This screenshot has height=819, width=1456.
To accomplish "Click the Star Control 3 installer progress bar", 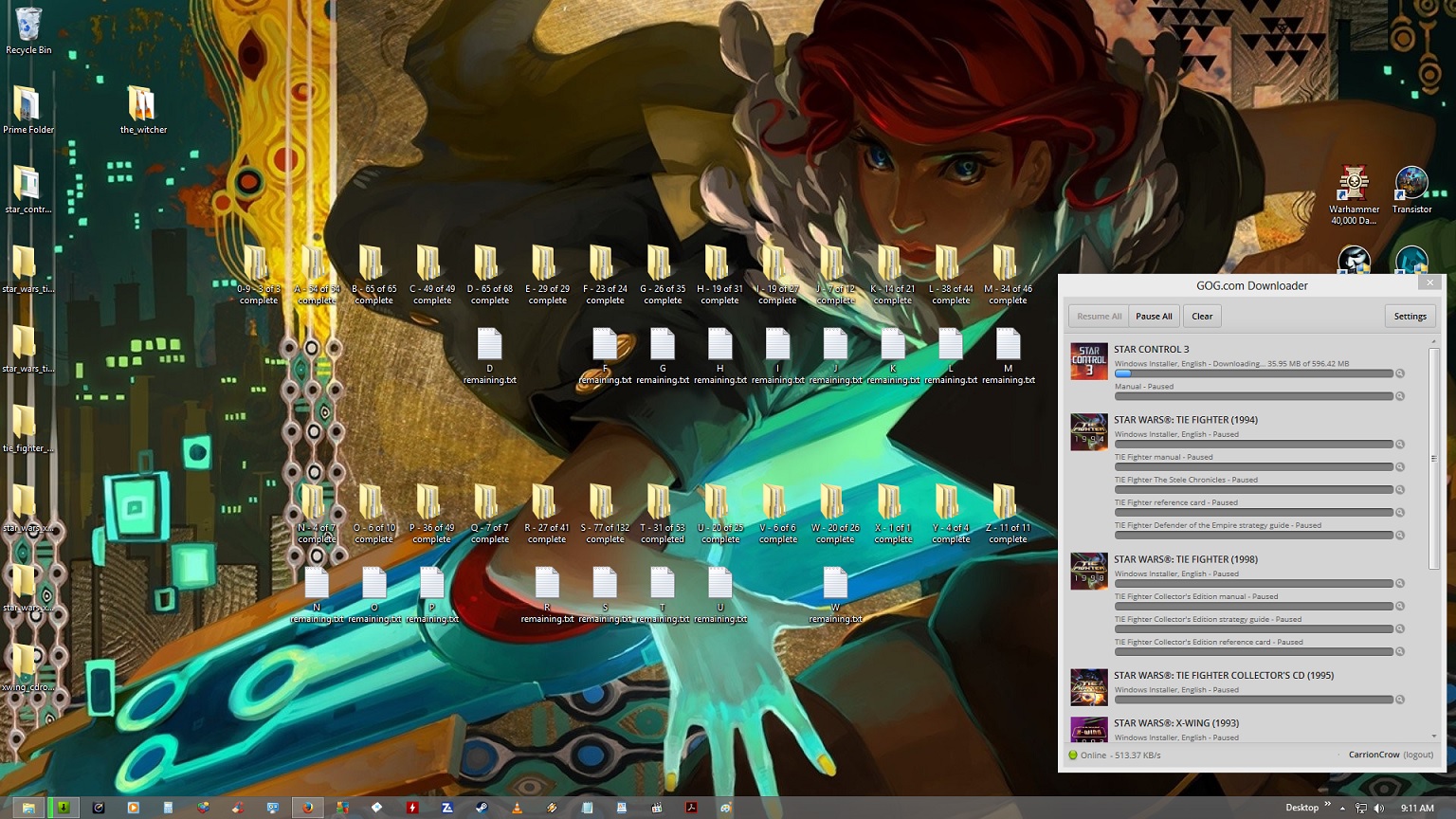I will 1253,373.
